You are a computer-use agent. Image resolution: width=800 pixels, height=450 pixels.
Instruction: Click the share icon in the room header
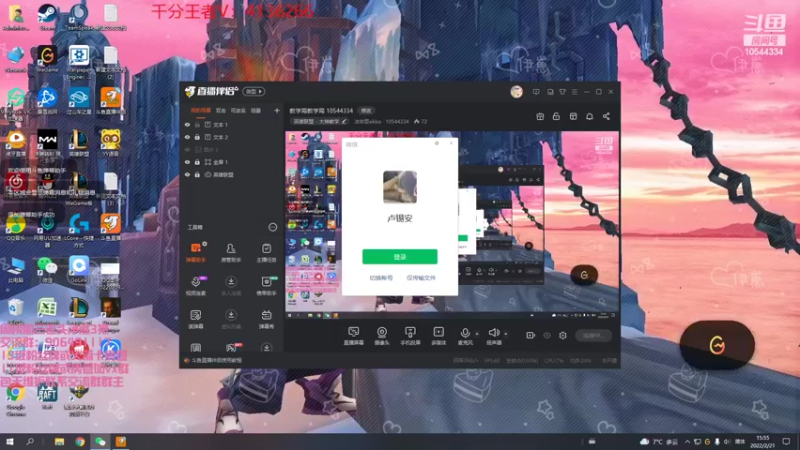(x=606, y=116)
